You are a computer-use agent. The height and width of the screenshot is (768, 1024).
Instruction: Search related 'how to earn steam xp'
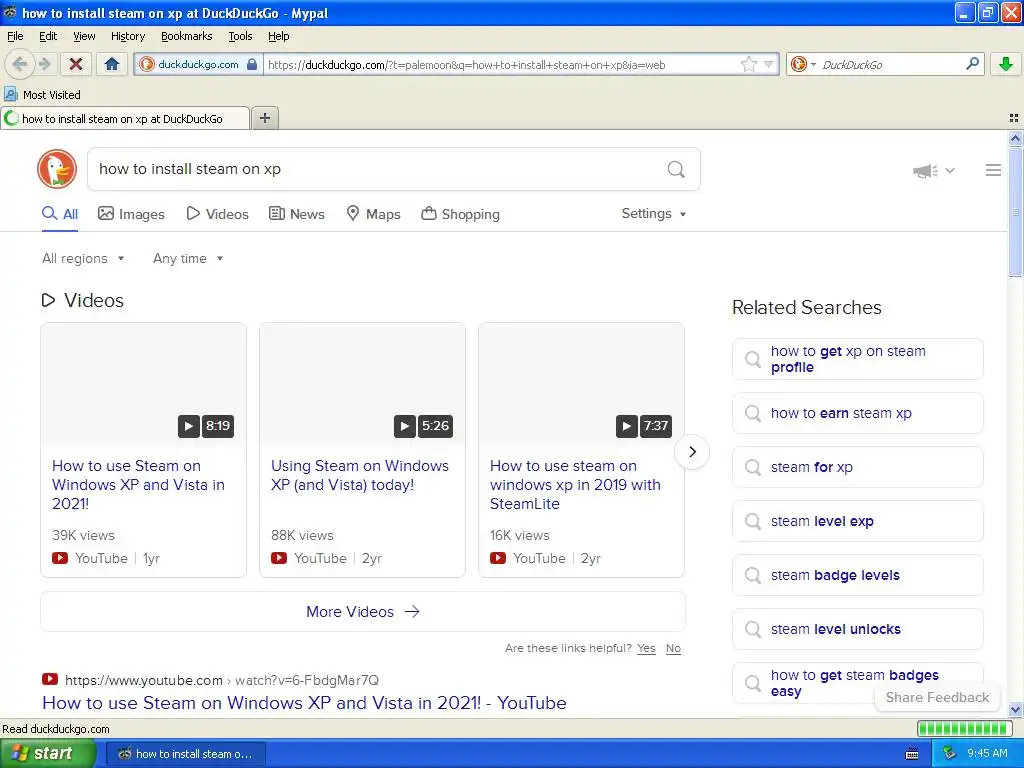[x=857, y=413]
